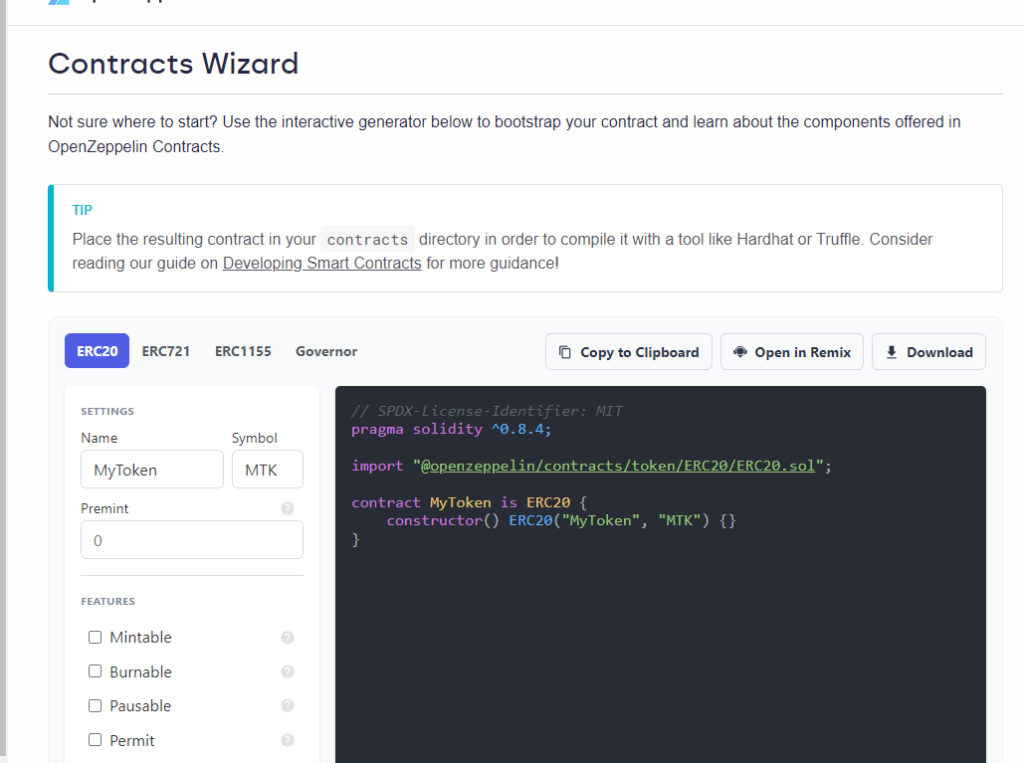
Task: Open the ERC1155 tab
Action: (243, 352)
